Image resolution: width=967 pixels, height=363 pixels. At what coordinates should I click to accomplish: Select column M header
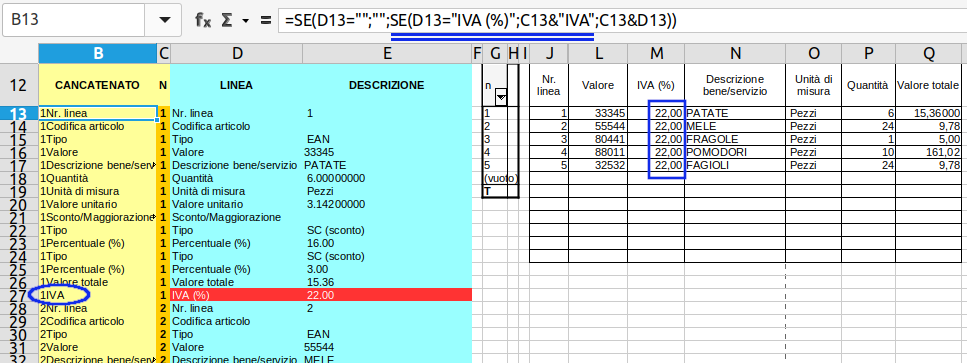(x=657, y=54)
